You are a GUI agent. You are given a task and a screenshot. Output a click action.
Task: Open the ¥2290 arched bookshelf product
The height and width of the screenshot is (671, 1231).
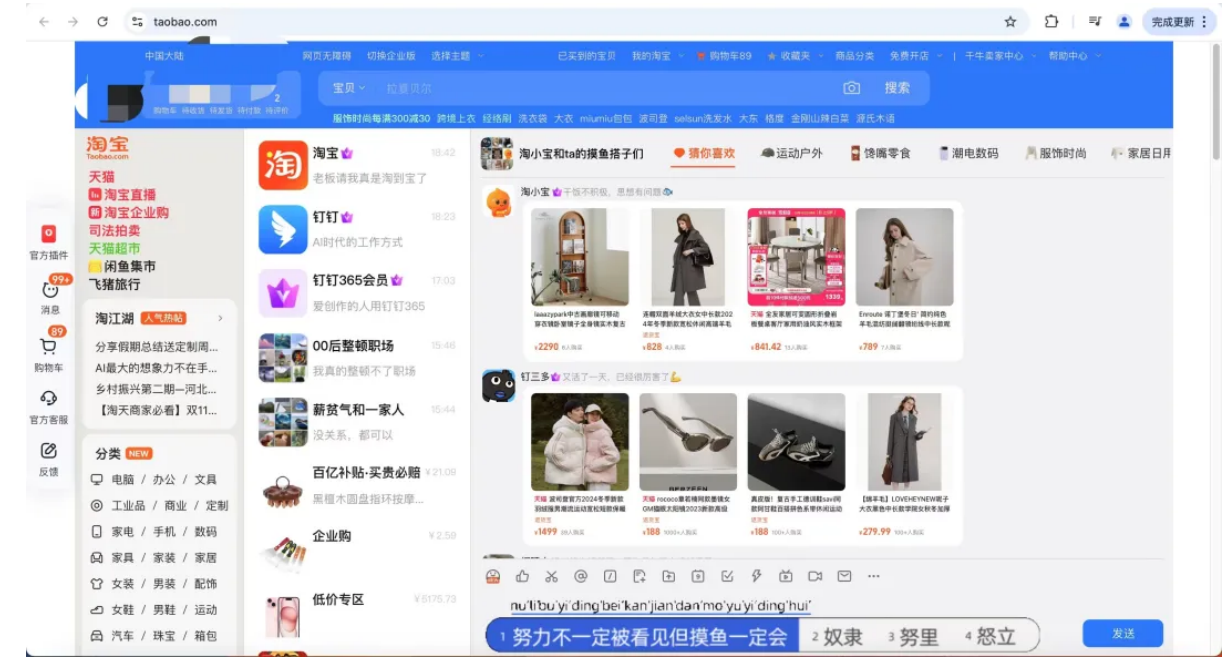click(581, 281)
